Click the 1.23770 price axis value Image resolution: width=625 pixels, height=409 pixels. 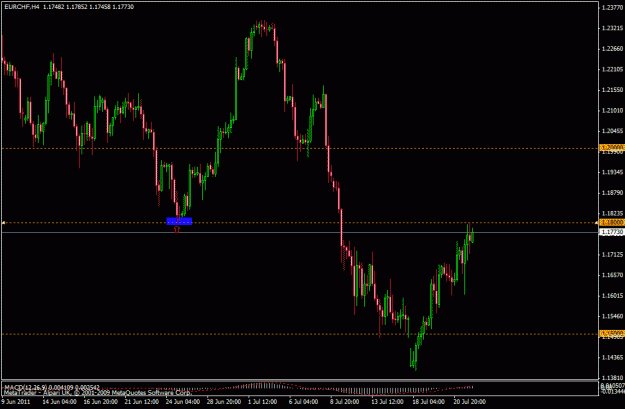(613, 7)
